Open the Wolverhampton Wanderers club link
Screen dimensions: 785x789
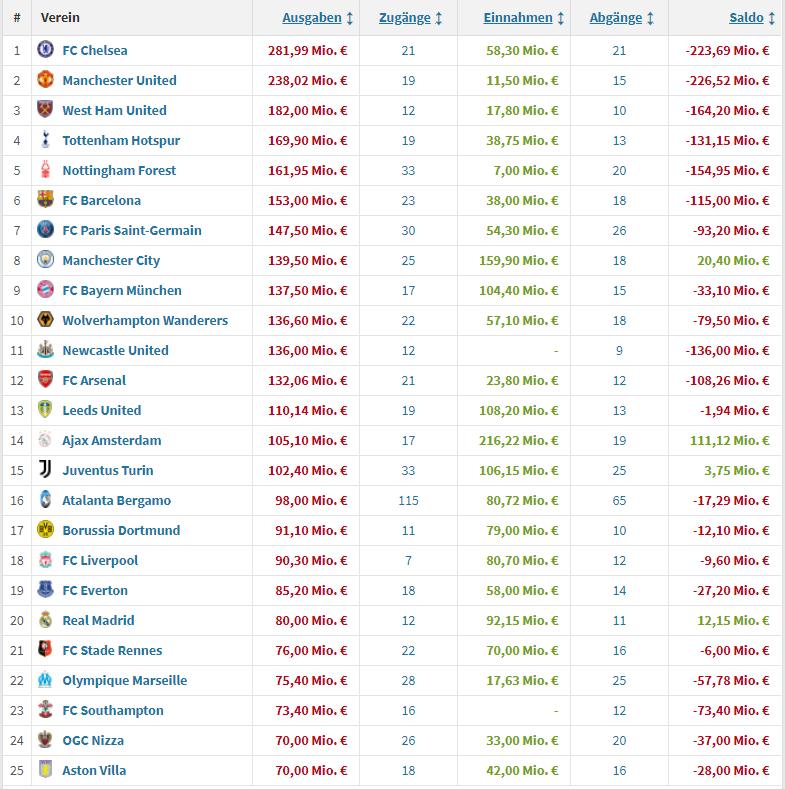[145, 320]
